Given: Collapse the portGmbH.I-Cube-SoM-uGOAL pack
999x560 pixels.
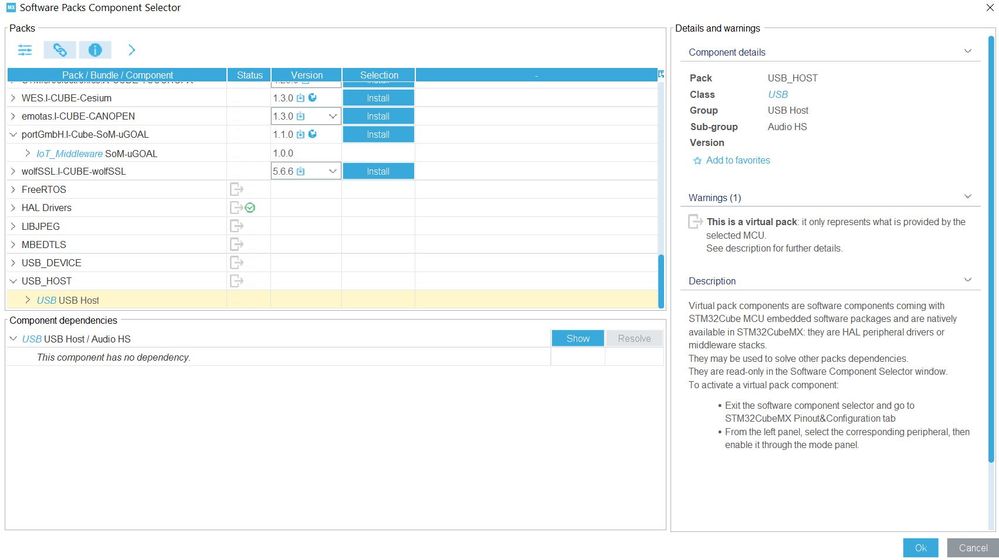Looking at the screenshot, I should [x=13, y=134].
